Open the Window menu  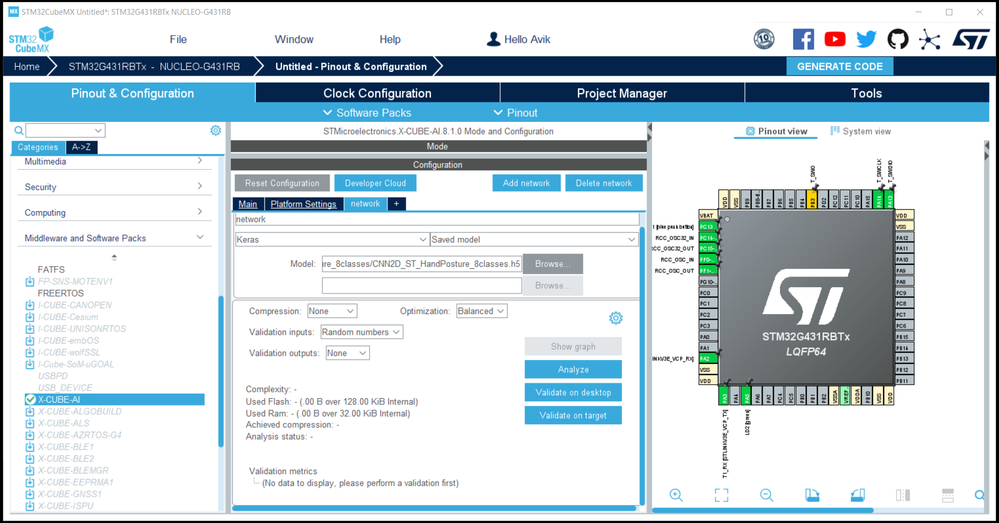click(x=294, y=39)
